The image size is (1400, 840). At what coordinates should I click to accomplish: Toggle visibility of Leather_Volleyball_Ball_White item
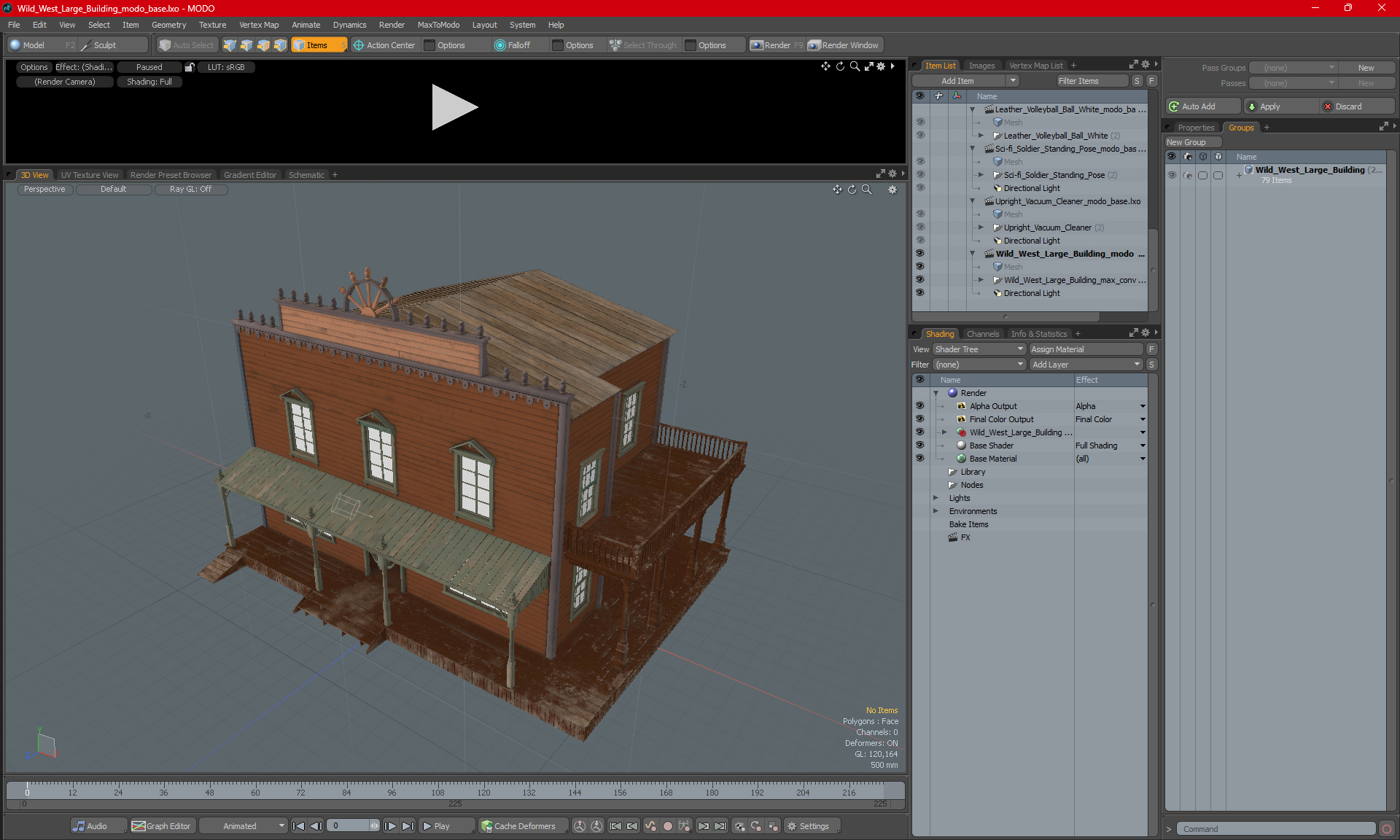(x=919, y=136)
